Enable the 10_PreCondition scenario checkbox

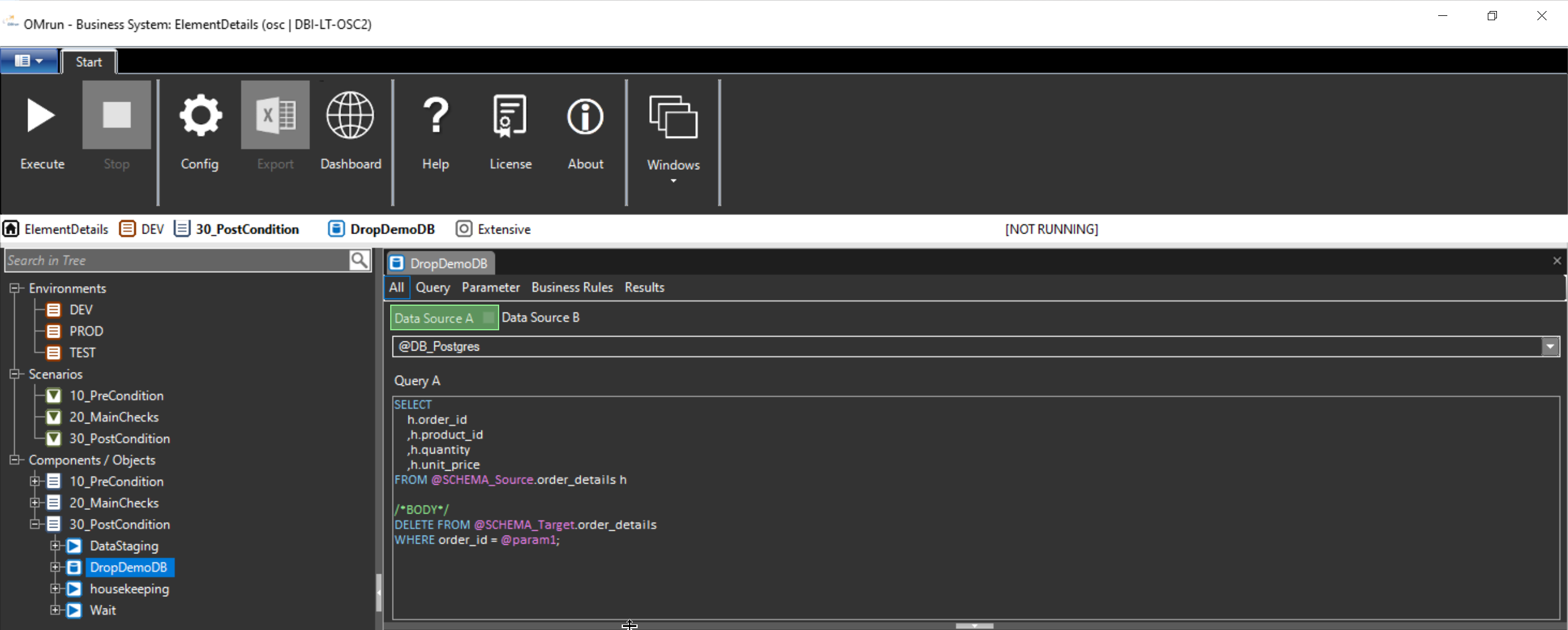[54, 395]
